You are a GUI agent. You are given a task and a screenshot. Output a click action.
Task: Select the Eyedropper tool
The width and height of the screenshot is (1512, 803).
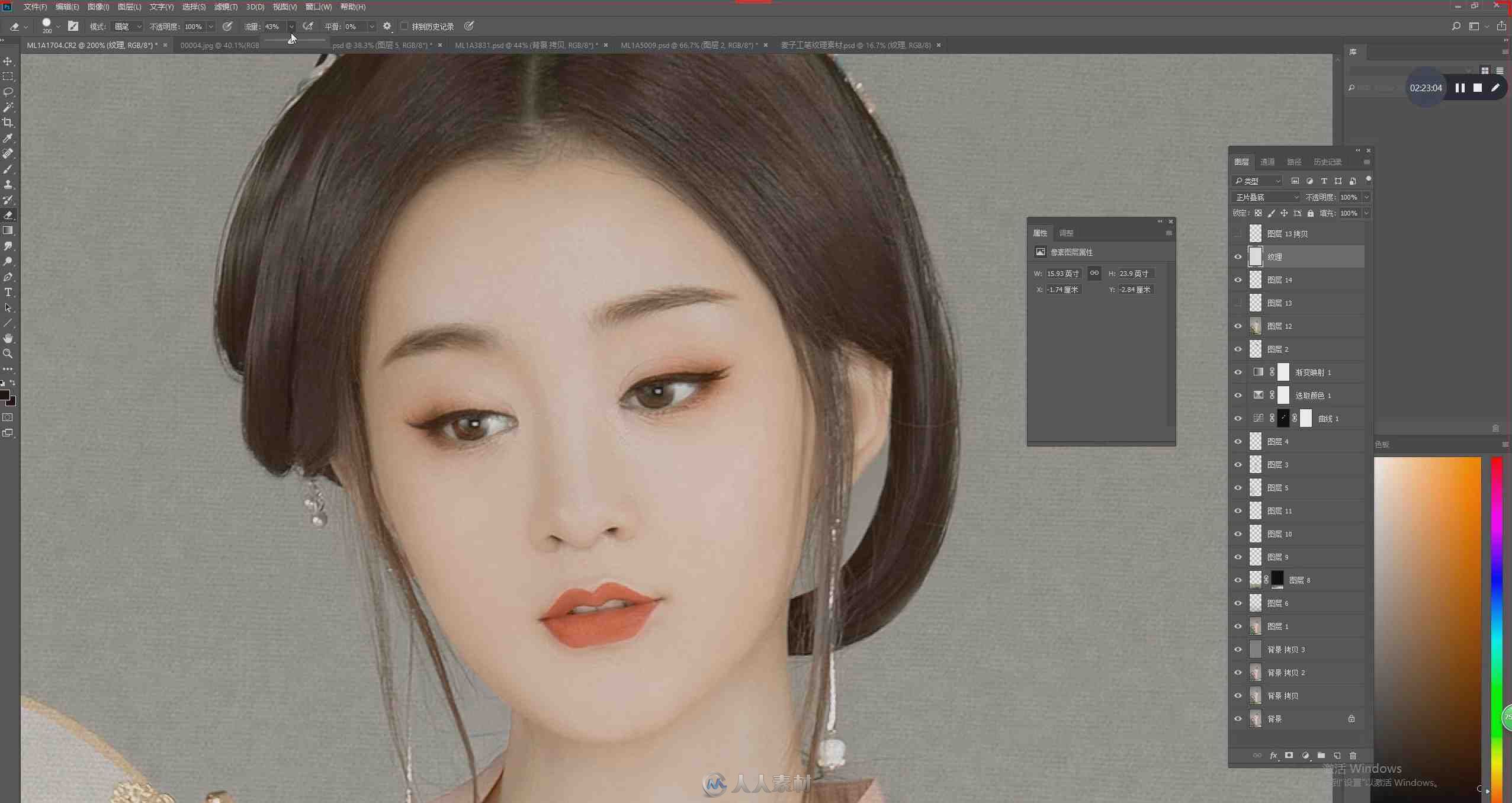[x=8, y=138]
